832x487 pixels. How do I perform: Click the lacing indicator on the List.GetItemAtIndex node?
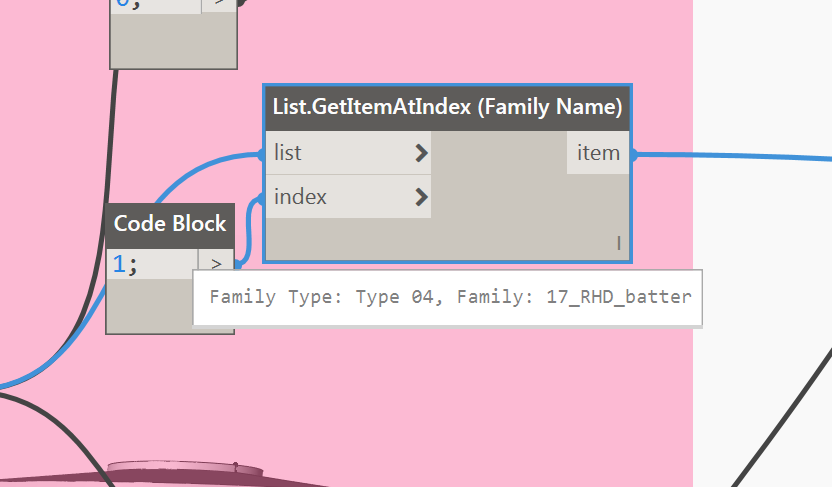619,243
